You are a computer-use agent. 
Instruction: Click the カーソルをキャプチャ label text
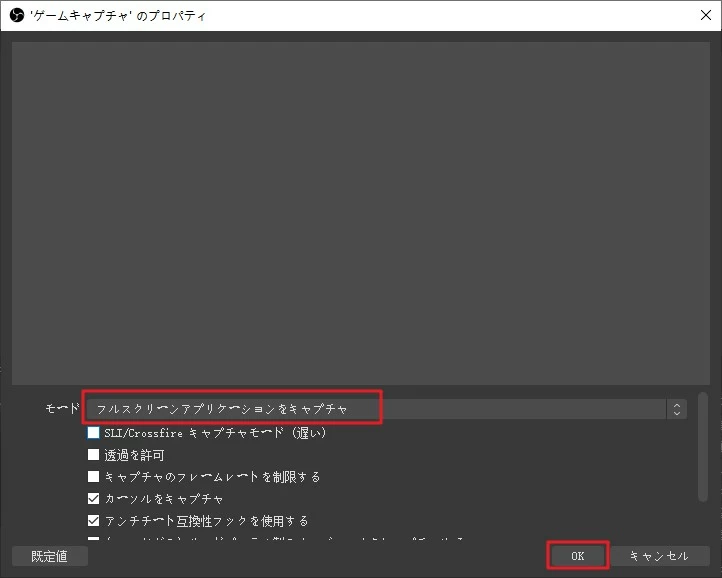(164, 499)
